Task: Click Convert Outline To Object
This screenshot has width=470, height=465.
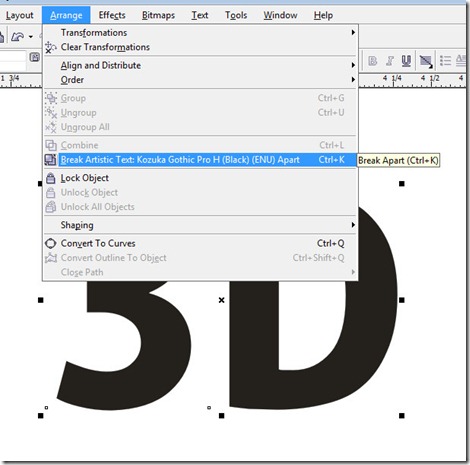Action: point(200,258)
